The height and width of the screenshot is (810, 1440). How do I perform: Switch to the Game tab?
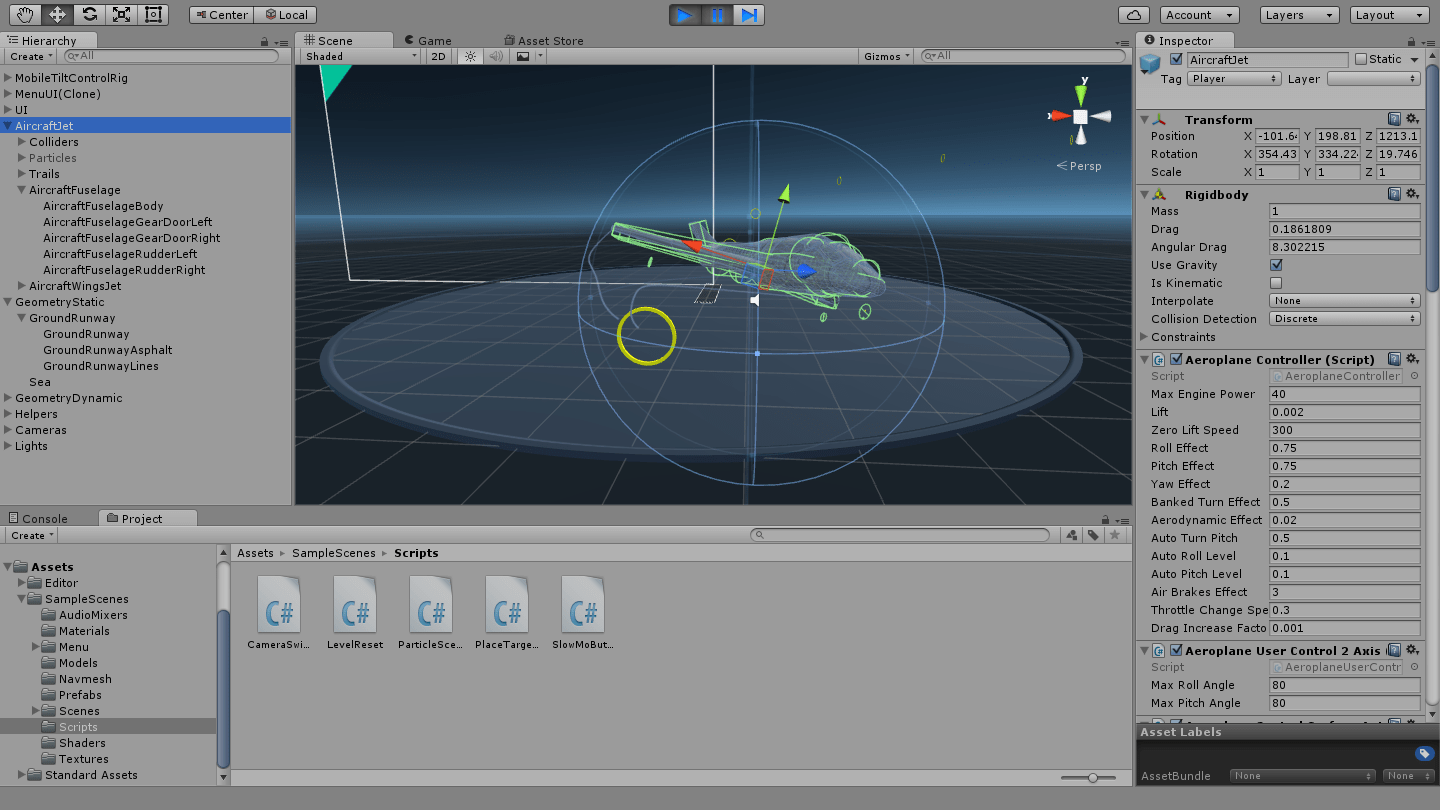[x=428, y=40]
